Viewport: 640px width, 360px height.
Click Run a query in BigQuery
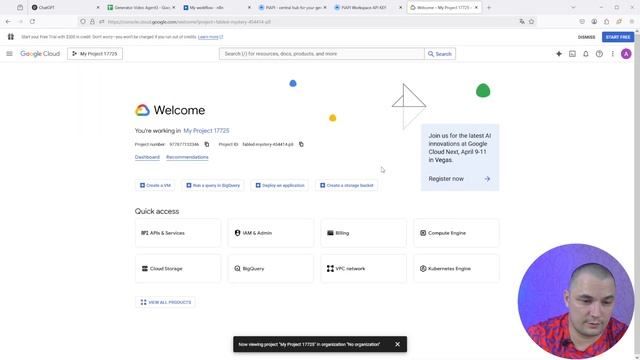pyautogui.click(x=213, y=185)
